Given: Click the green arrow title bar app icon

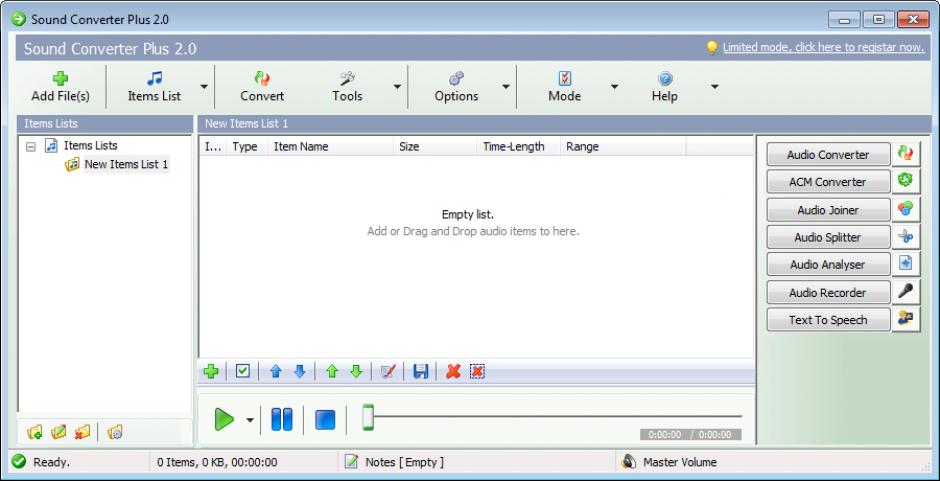Looking at the screenshot, I should 19,19.
